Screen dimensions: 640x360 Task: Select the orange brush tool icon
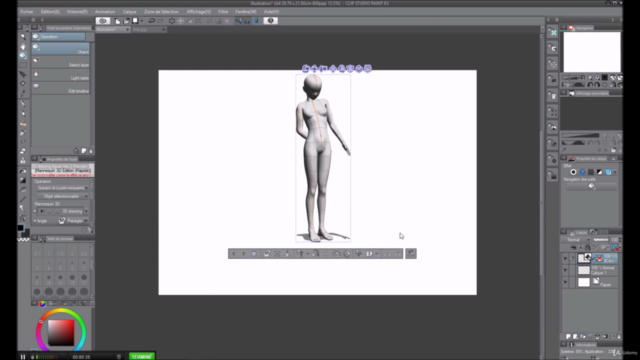click(x=23, y=124)
